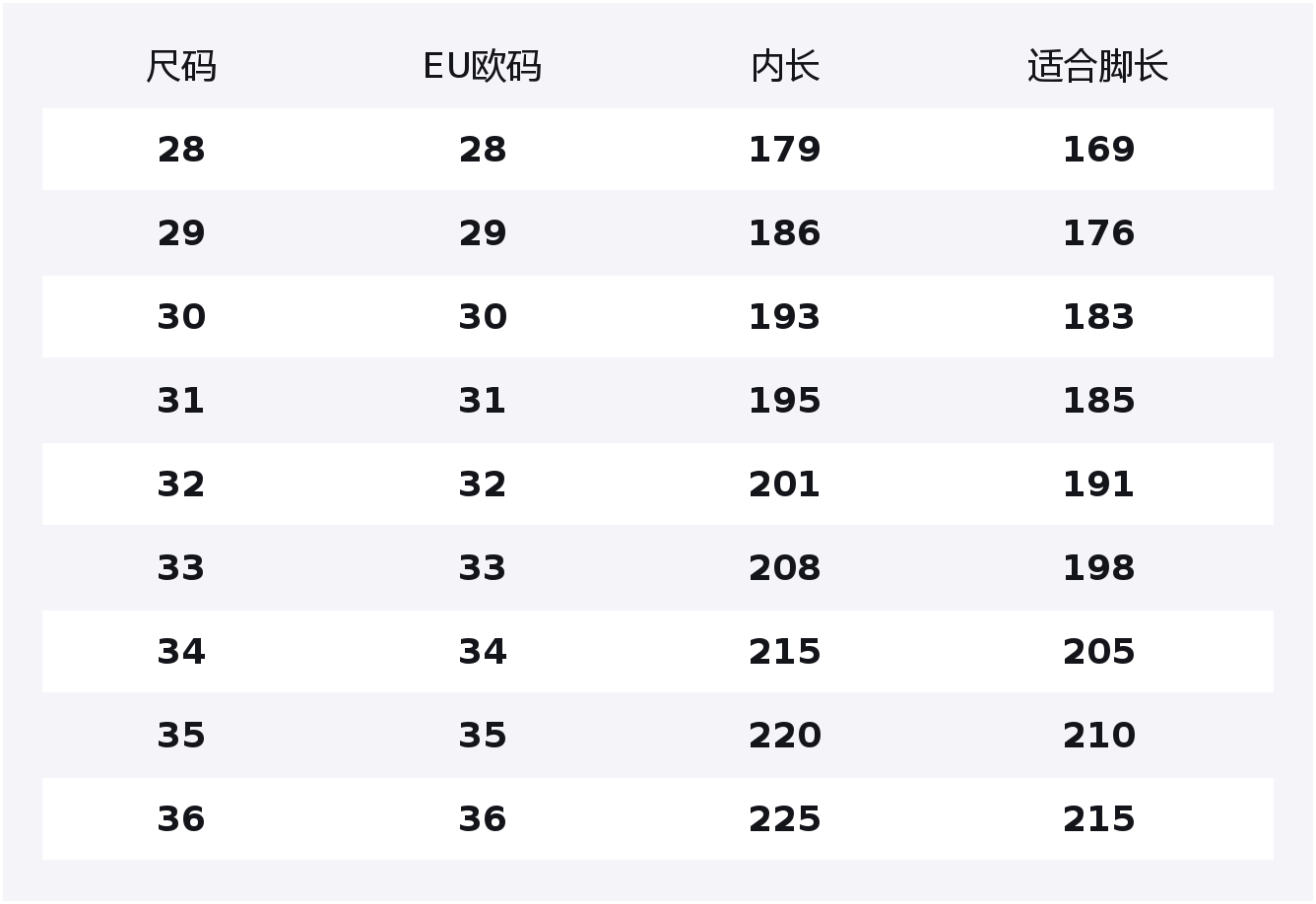Select foot length value 169
This screenshot has width=1316, height=904.
click(x=1098, y=150)
